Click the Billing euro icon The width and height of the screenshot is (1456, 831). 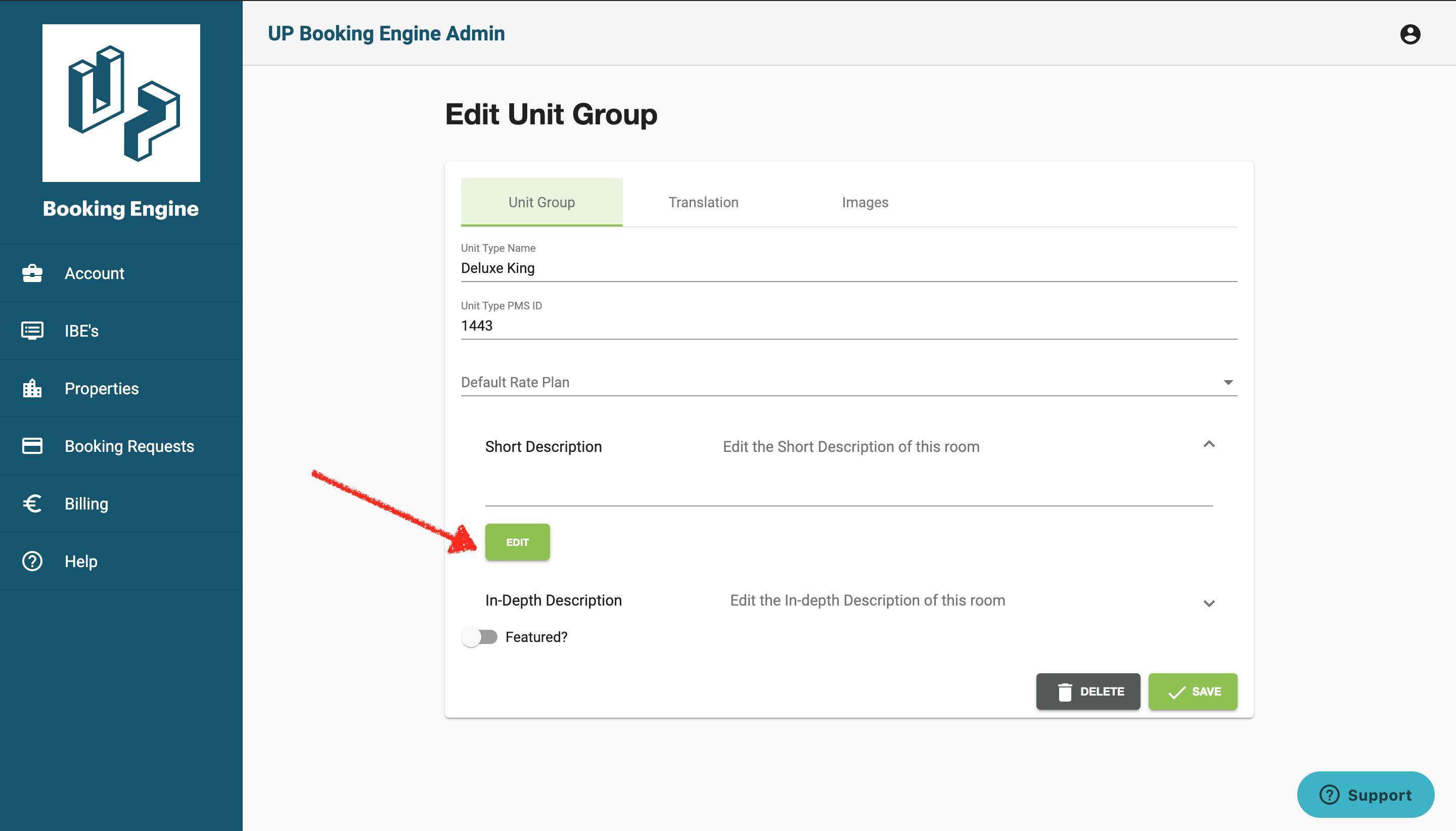[32, 503]
